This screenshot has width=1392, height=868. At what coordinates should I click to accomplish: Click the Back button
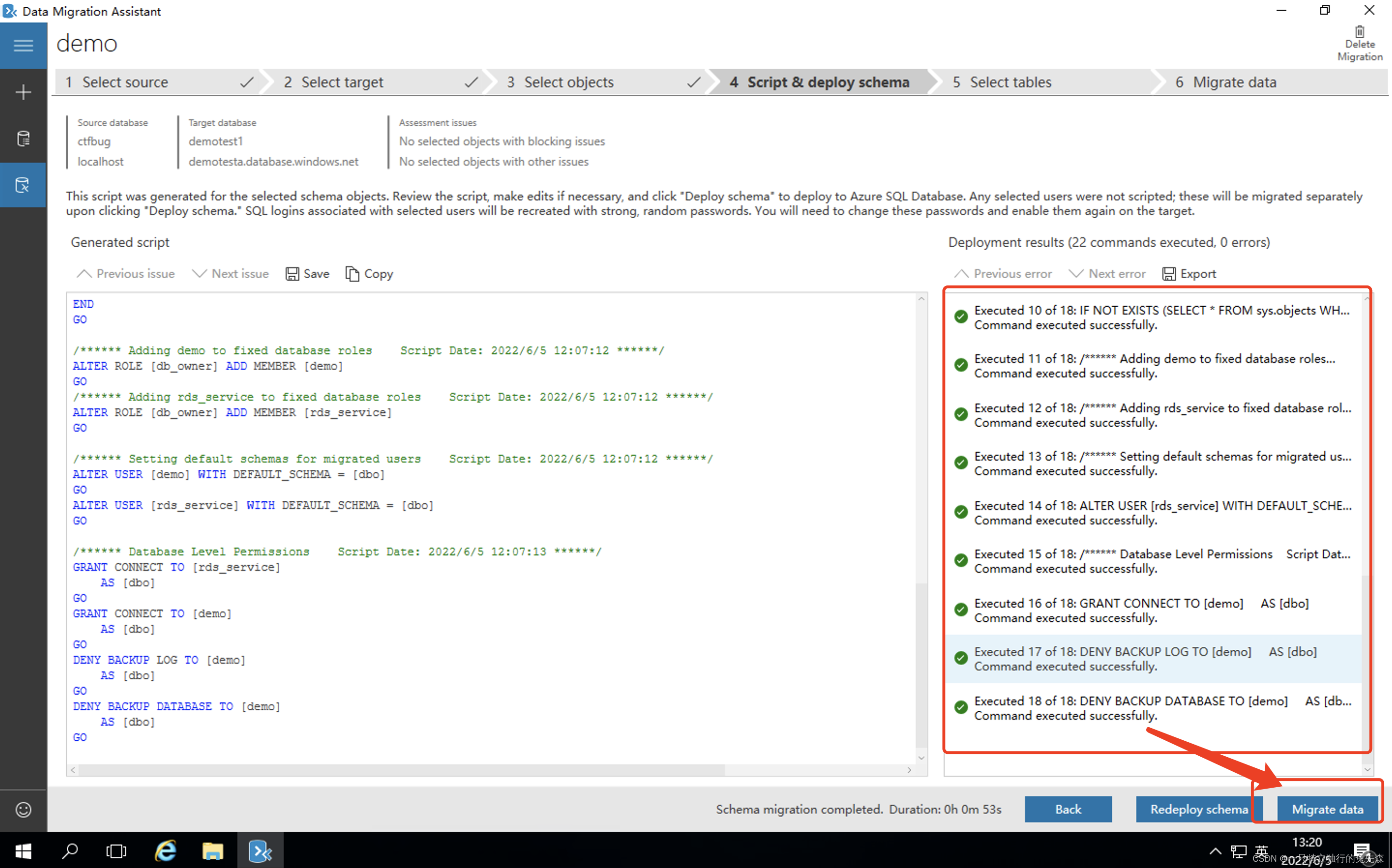tap(1068, 809)
